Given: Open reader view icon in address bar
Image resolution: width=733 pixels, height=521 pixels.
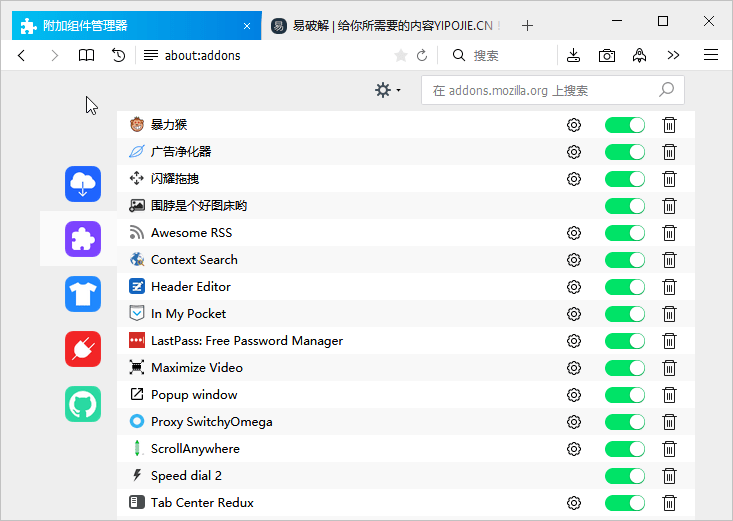Looking at the screenshot, I should [x=151, y=55].
